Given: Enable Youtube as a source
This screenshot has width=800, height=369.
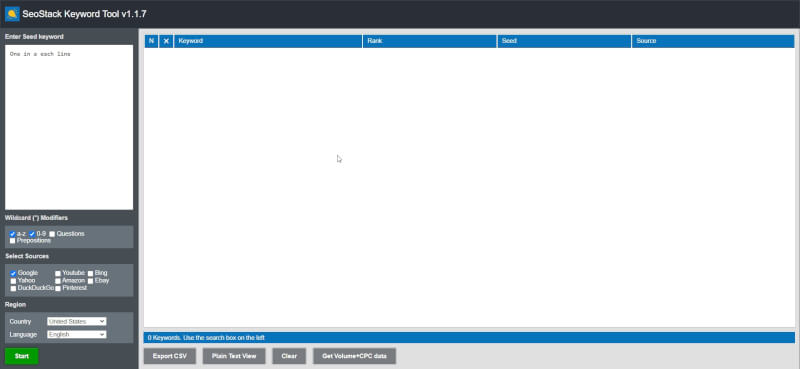Looking at the screenshot, I should (58, 274).
